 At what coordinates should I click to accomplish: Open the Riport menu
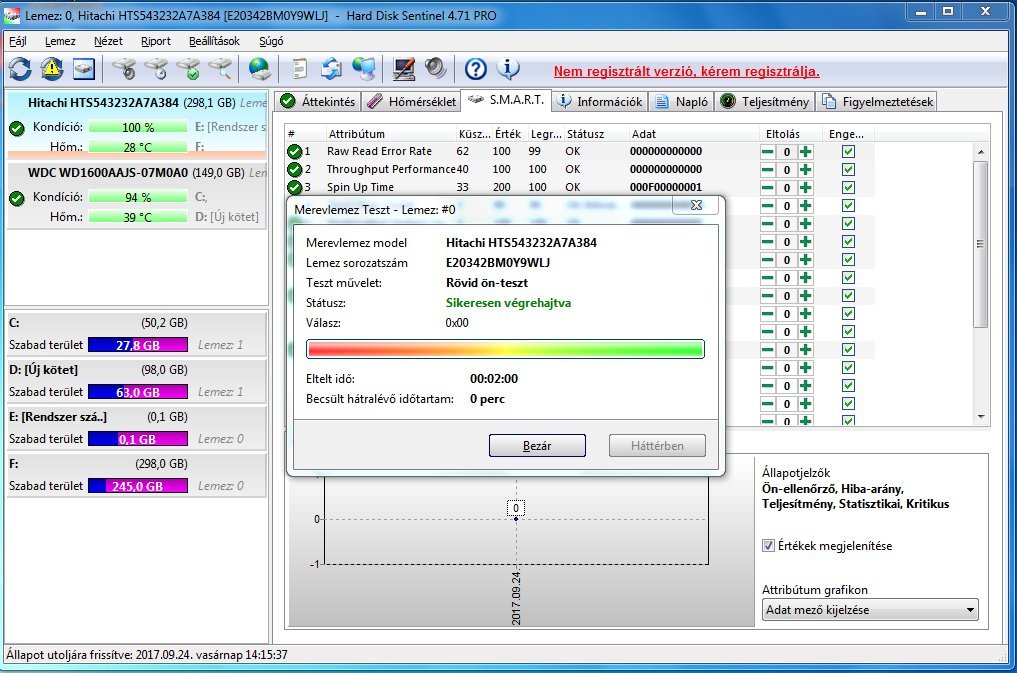(x=156, y=41)
